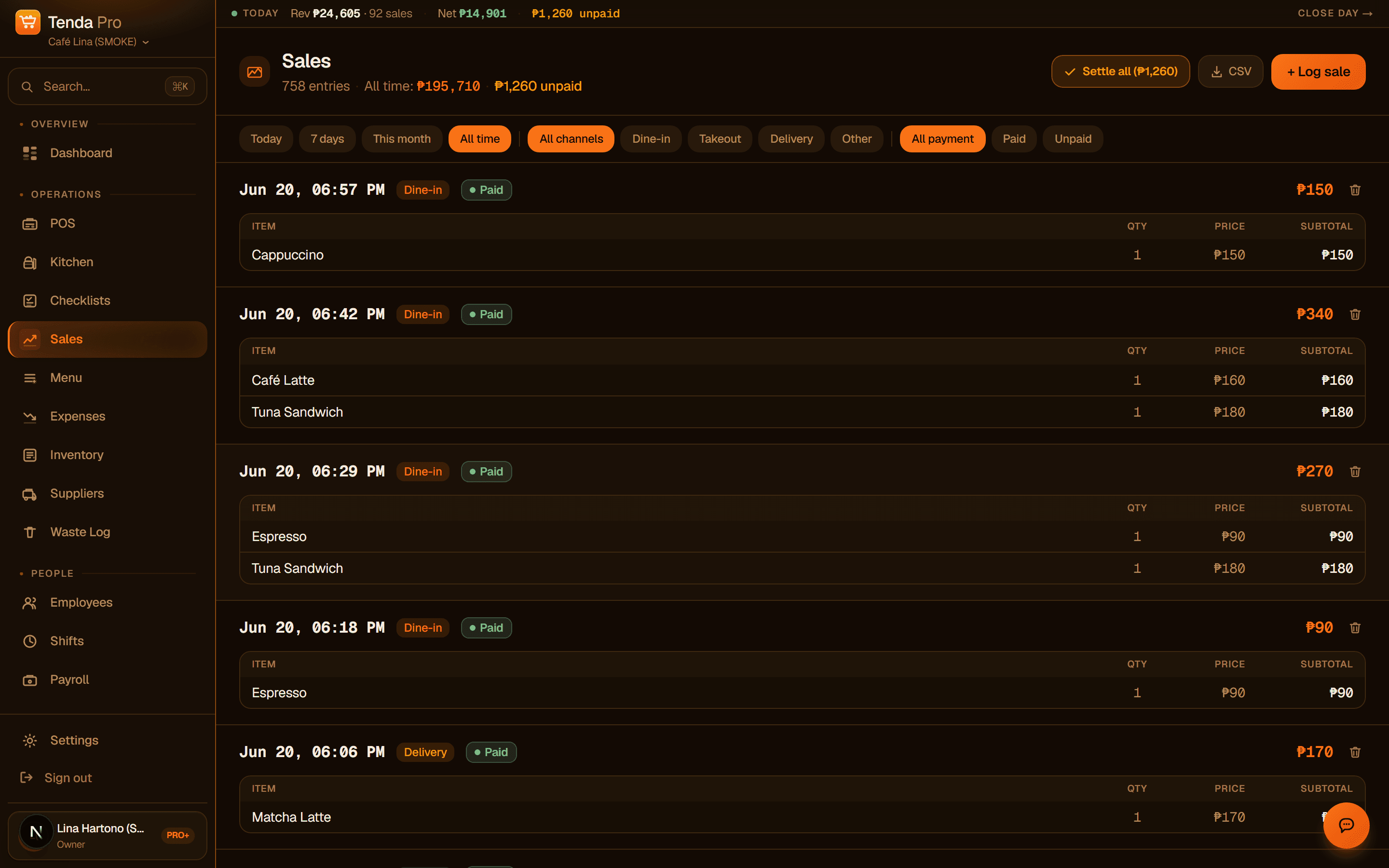Open the chat support bubble
The image size is (1389, 868).
[x=1346, y=826]
